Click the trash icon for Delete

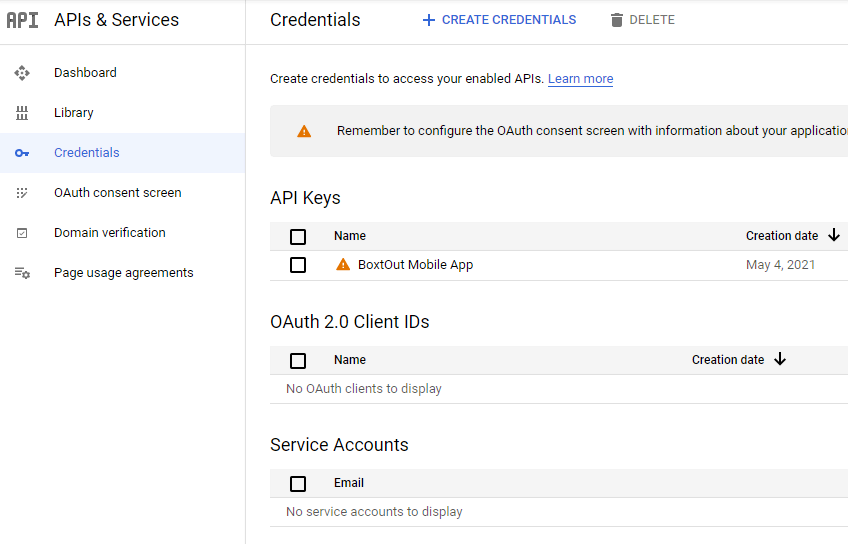click(x=617, y=20)
